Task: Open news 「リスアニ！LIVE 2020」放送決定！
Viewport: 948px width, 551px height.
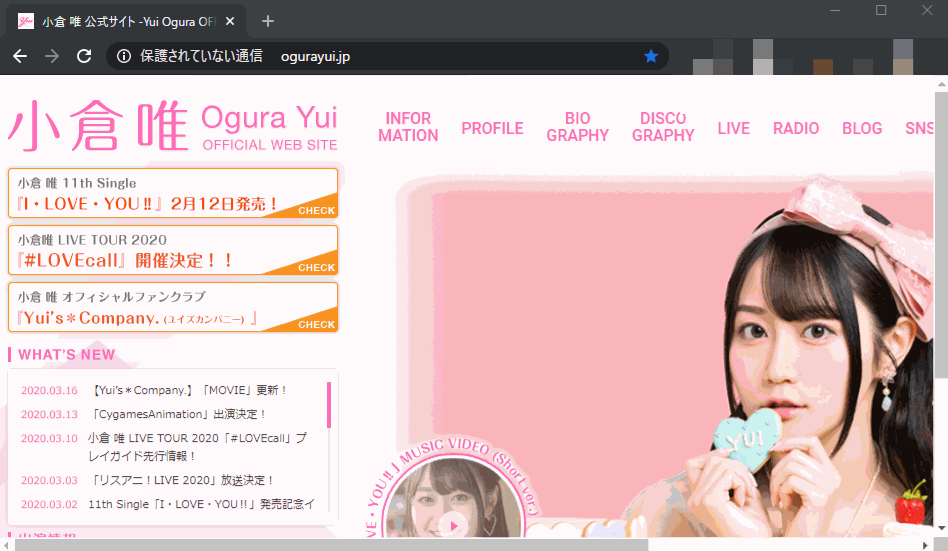Action: (x=182, y=480)
